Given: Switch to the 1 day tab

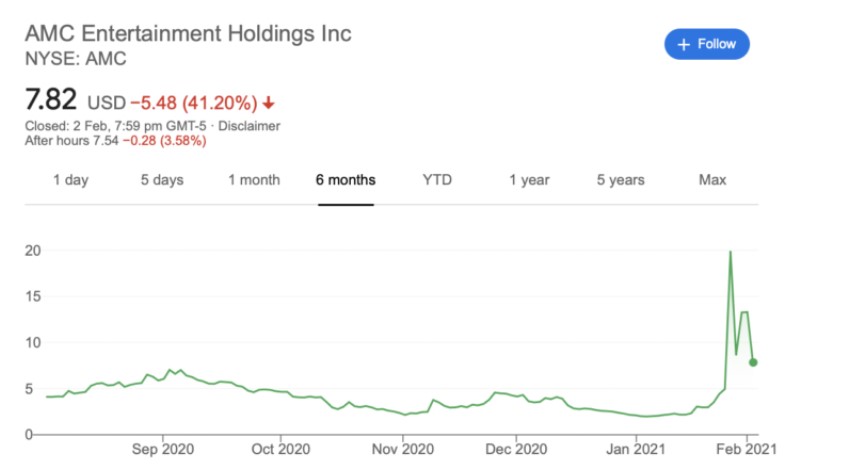Looking at the screenshot, I should coord(70,180).
